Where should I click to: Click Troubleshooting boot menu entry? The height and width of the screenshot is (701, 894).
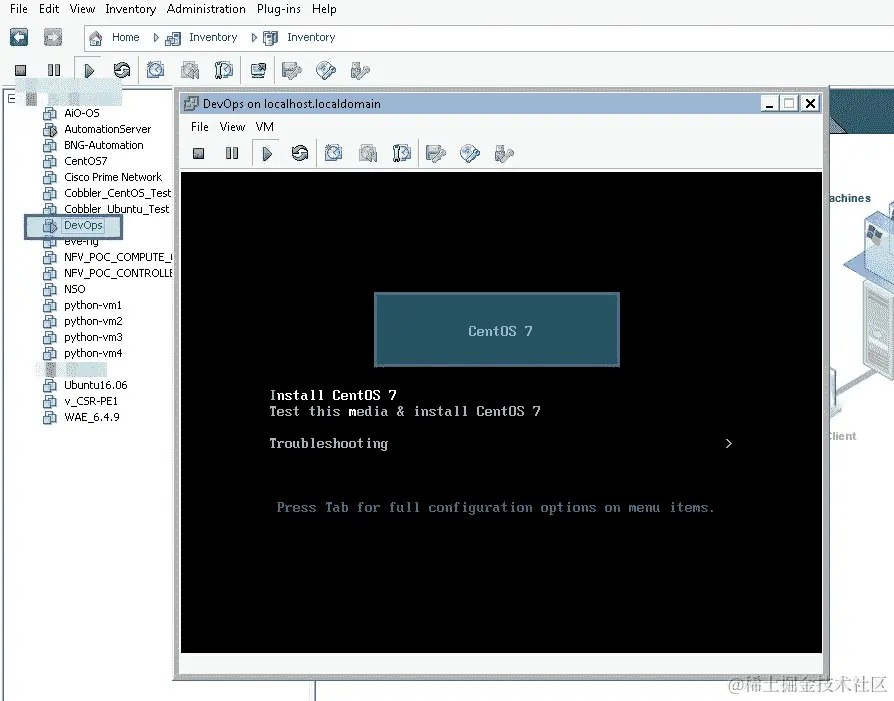[328, 443]
